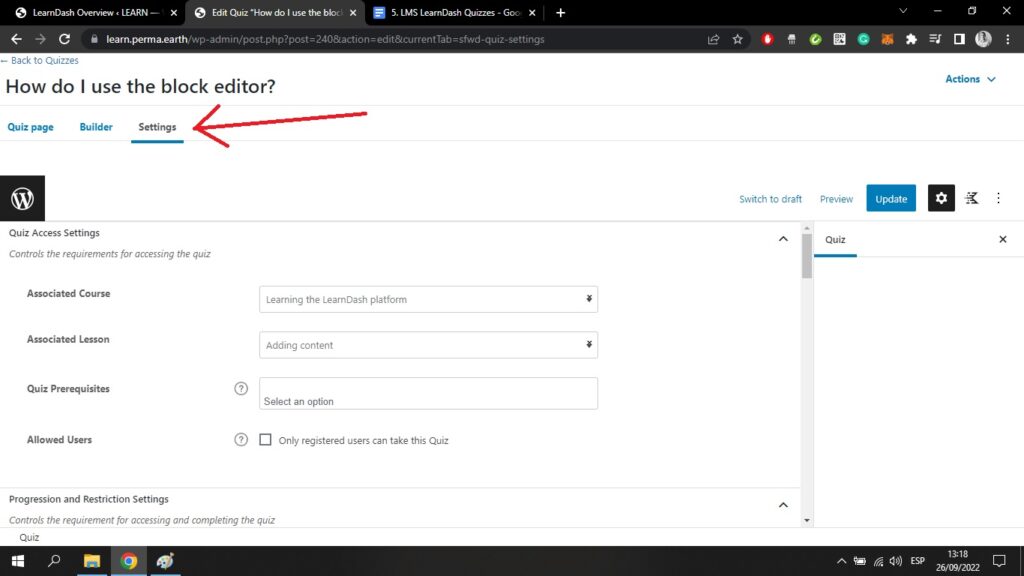1024x576 pixels.
Task: Enable Only registered users checkbox
Action: point(266,440)
